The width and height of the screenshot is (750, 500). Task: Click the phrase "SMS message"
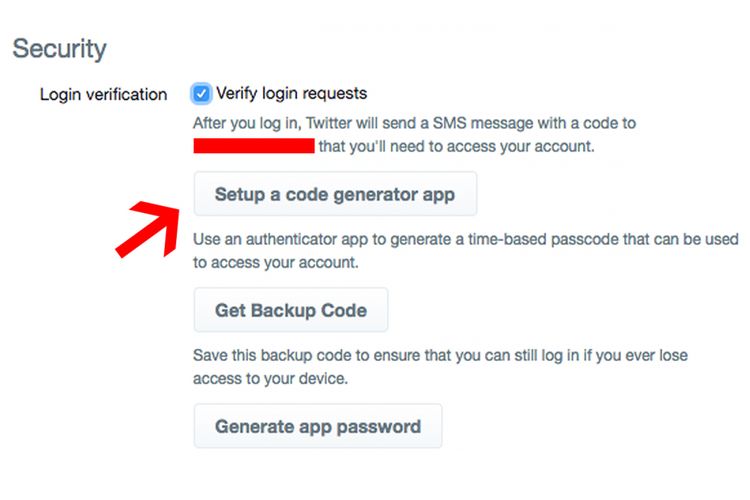474,123
